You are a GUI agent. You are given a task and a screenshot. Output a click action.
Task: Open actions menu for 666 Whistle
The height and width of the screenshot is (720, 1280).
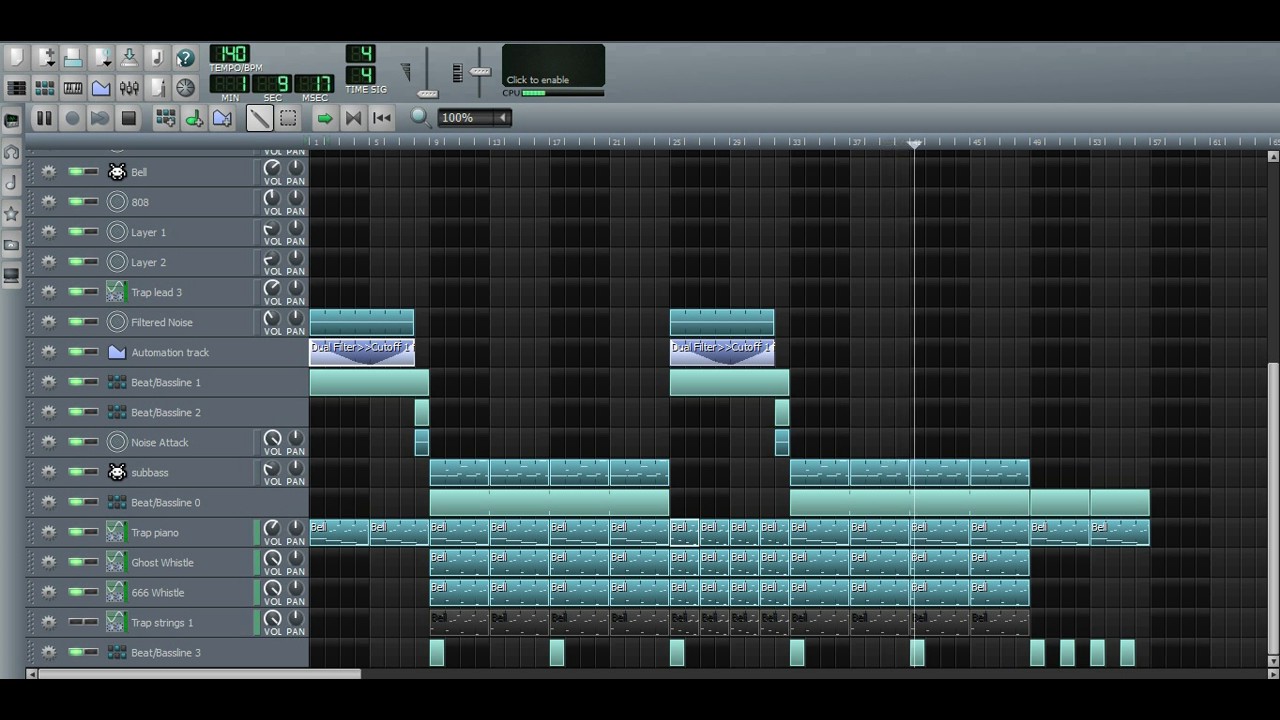coord(48,592)
